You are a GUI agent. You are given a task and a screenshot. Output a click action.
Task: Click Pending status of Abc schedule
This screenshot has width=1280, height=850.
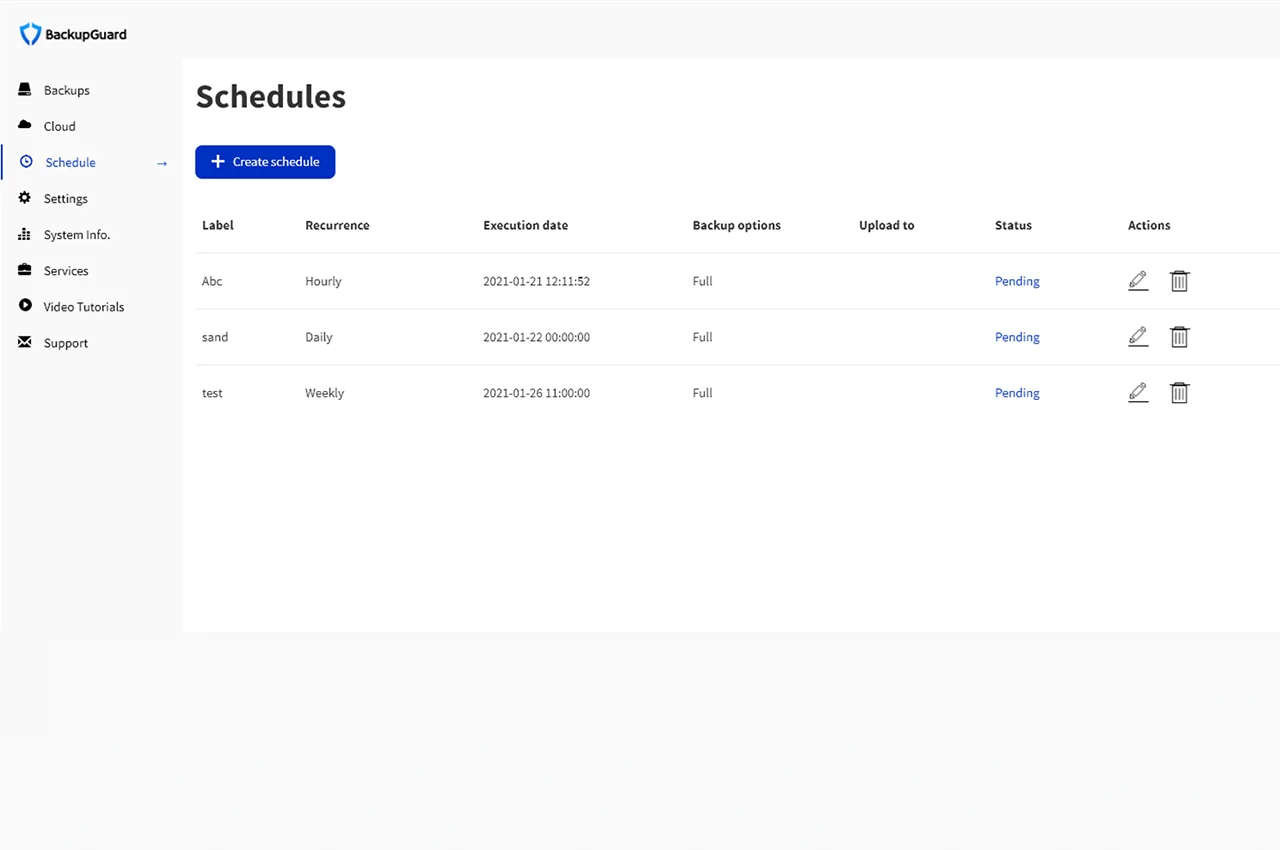point(1017,281)
